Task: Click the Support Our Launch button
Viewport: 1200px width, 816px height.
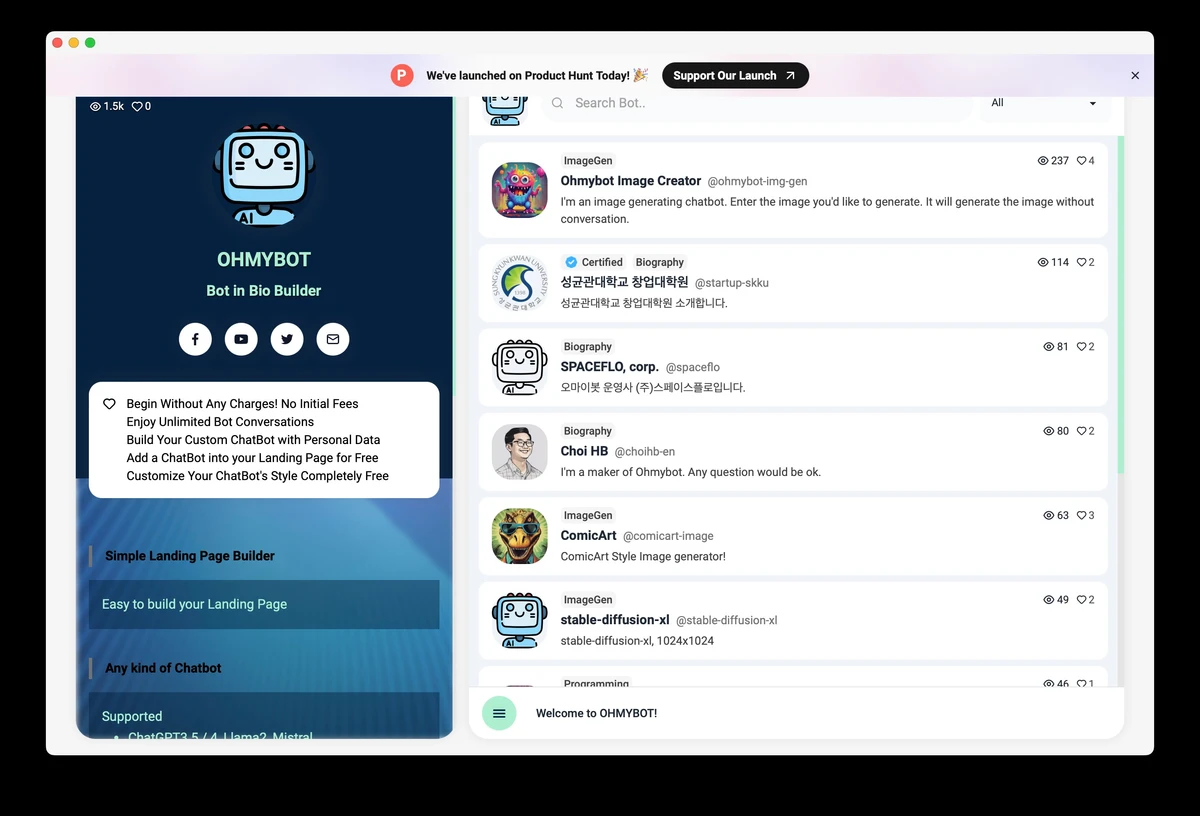Action: (x=735, y=75)
